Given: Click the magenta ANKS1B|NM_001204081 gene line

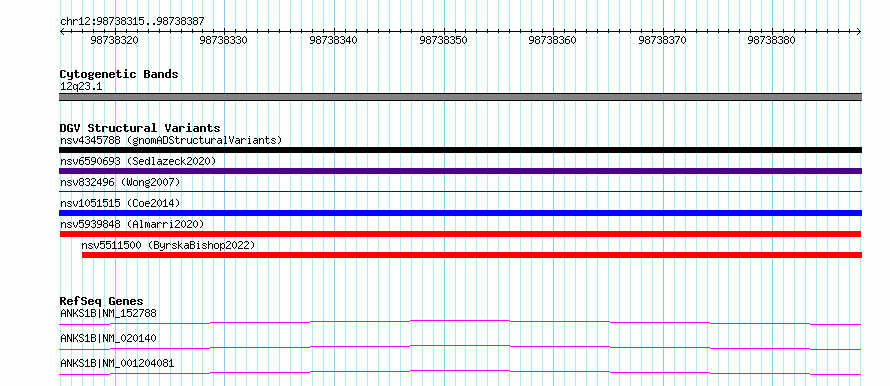Looking at the screenshot, I should pos(460,372).
